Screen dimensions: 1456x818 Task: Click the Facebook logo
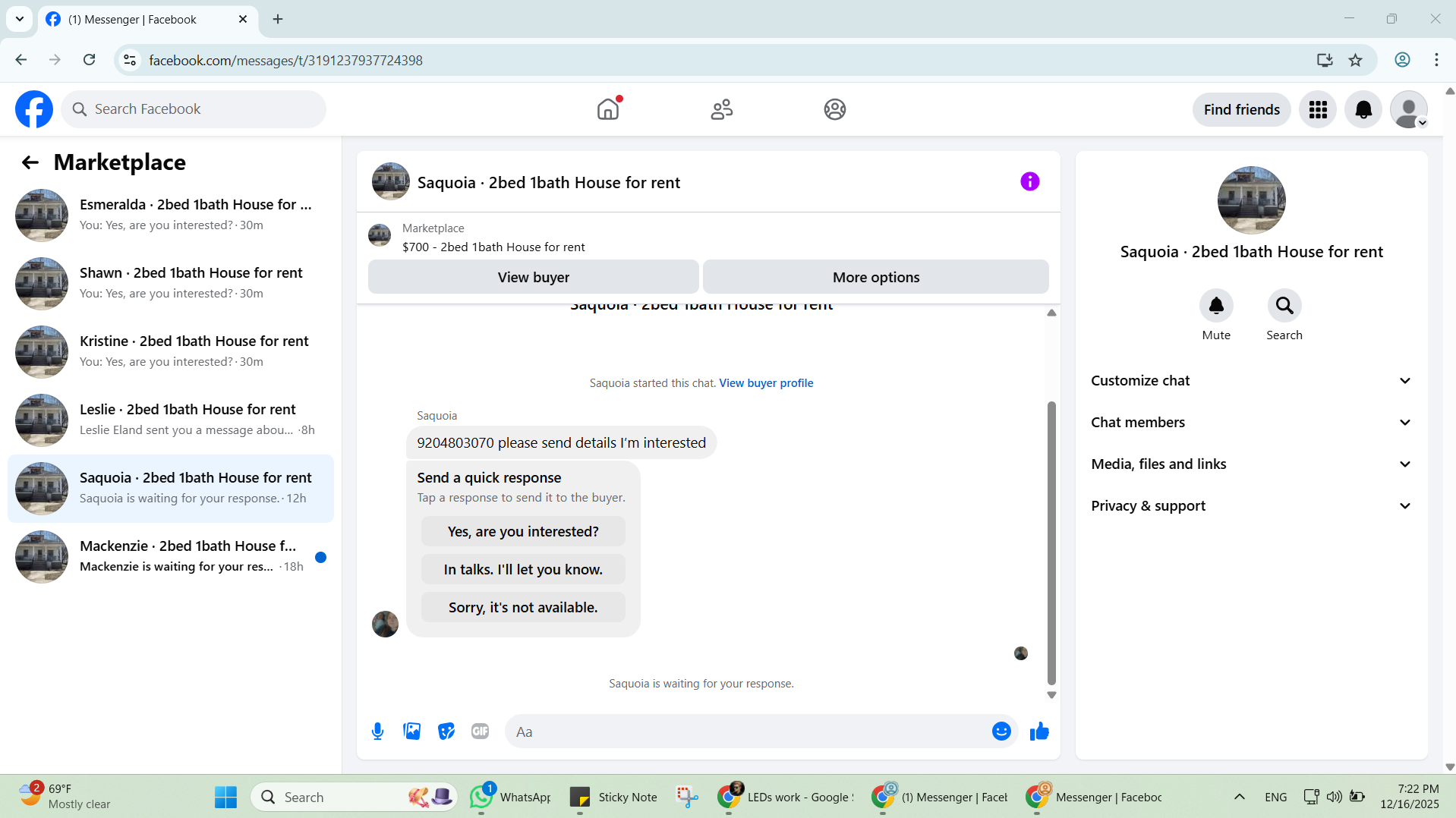[34, 109]
